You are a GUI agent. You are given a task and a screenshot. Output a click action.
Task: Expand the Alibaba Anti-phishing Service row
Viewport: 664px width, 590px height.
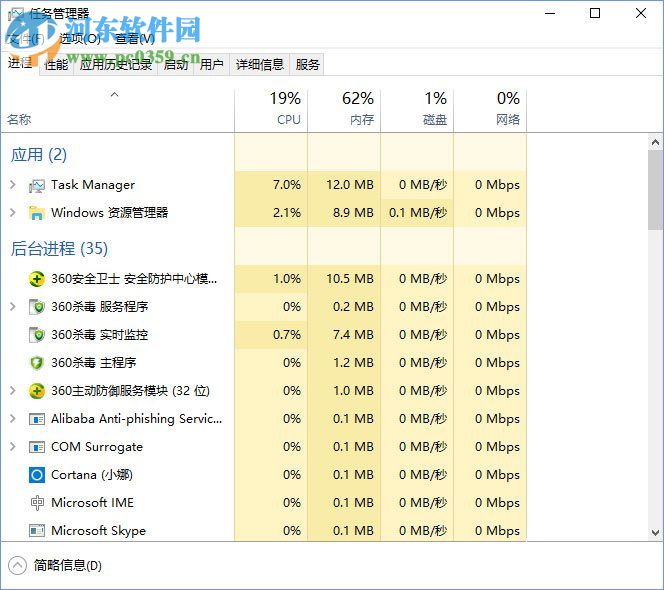(x=13, y=419)
